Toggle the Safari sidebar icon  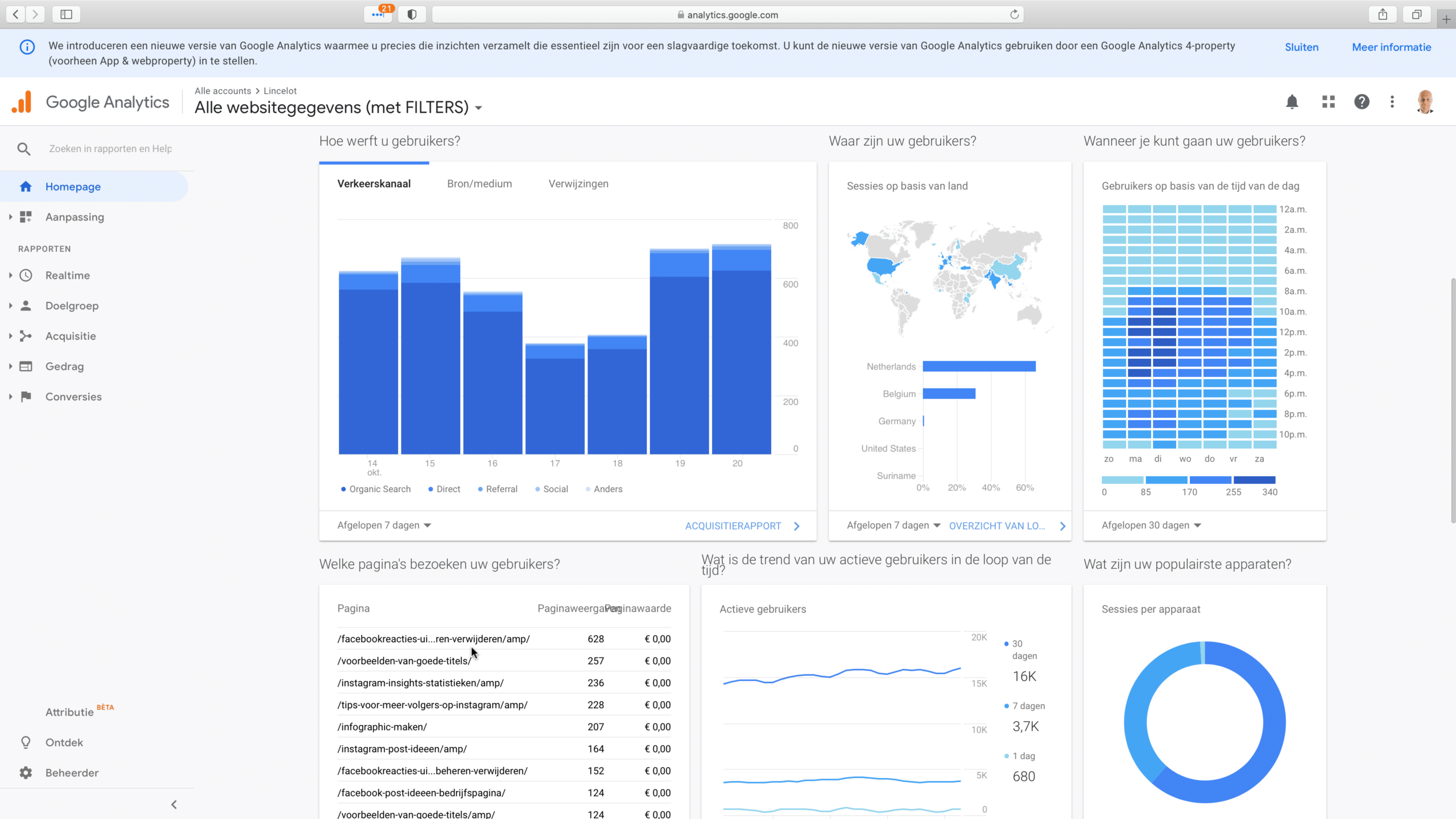pos(66,14)
